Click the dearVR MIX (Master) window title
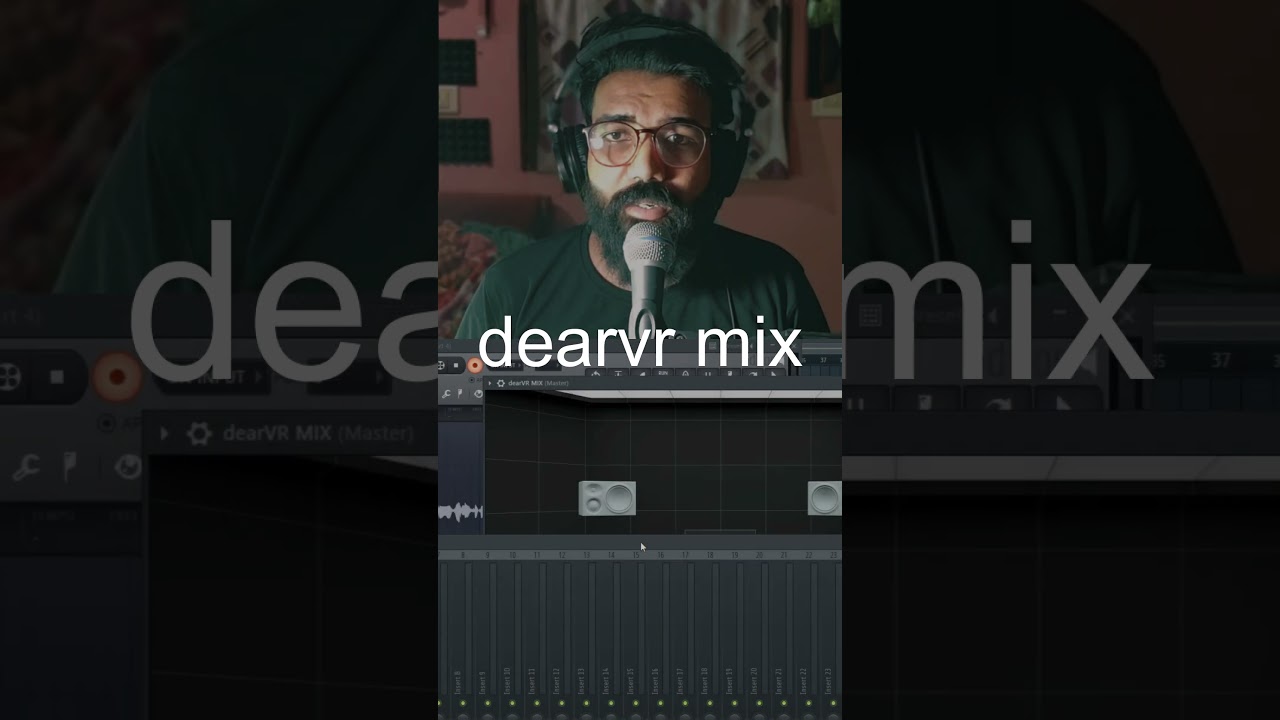1280x720 pixels. point(538,383)
